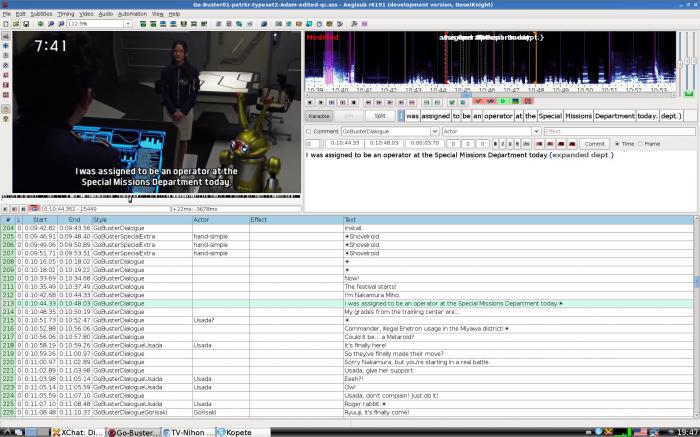This screenshot has height=437, width=700.
Task: Open the Automation menu
Action: click(x=132, y=14)
